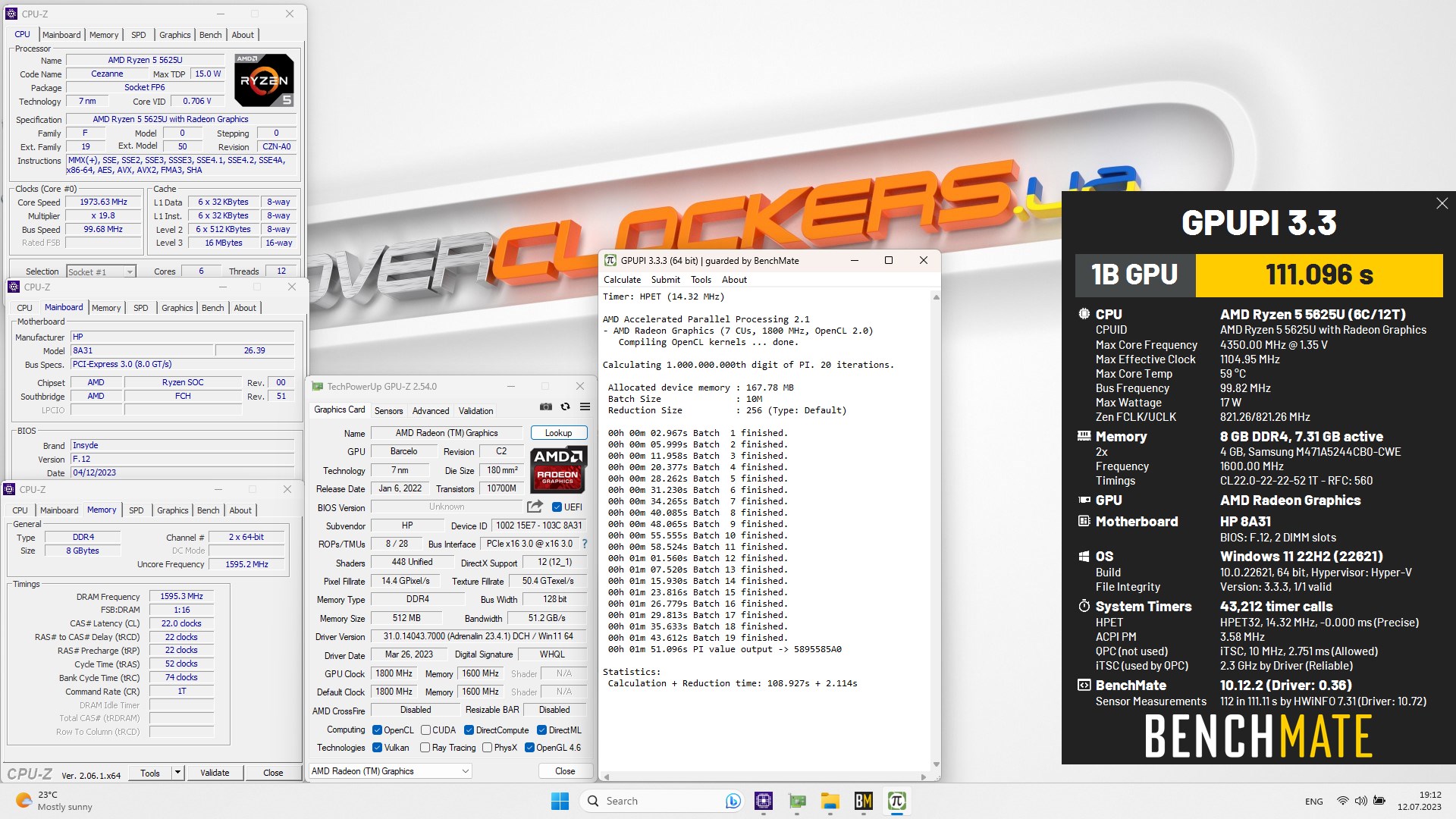Click the Validate button in CPU-Z
The height and width of the screenshot is (819, 1456).
pos(215,773)
